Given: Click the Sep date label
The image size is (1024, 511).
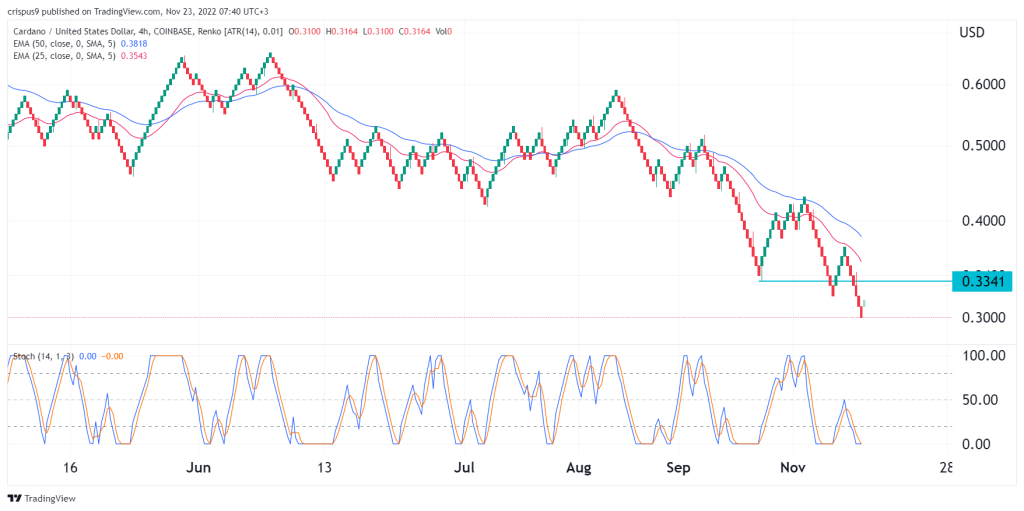Looking at the screenshot, I should tap(679, 468).
